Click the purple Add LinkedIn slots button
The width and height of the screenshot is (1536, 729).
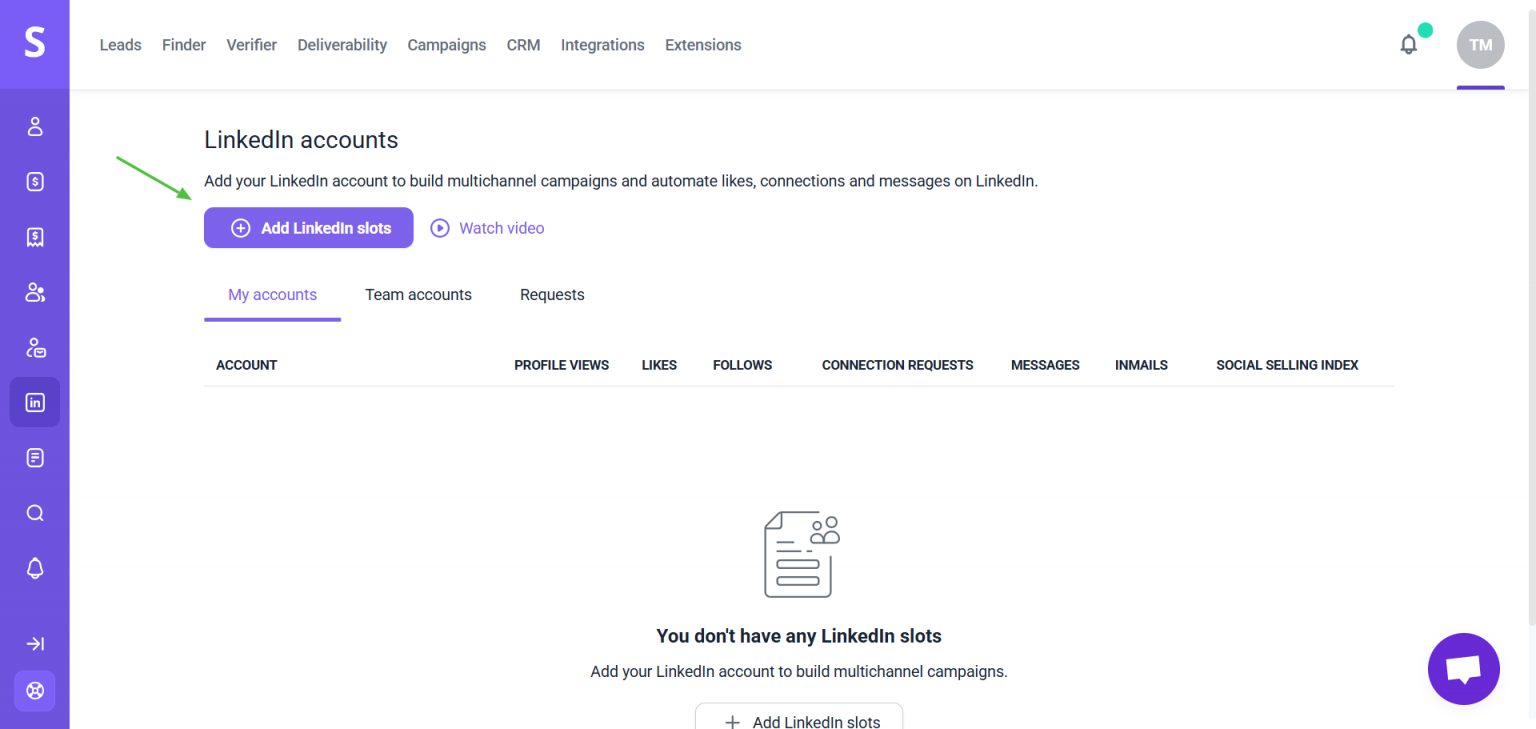click(309, 228)
